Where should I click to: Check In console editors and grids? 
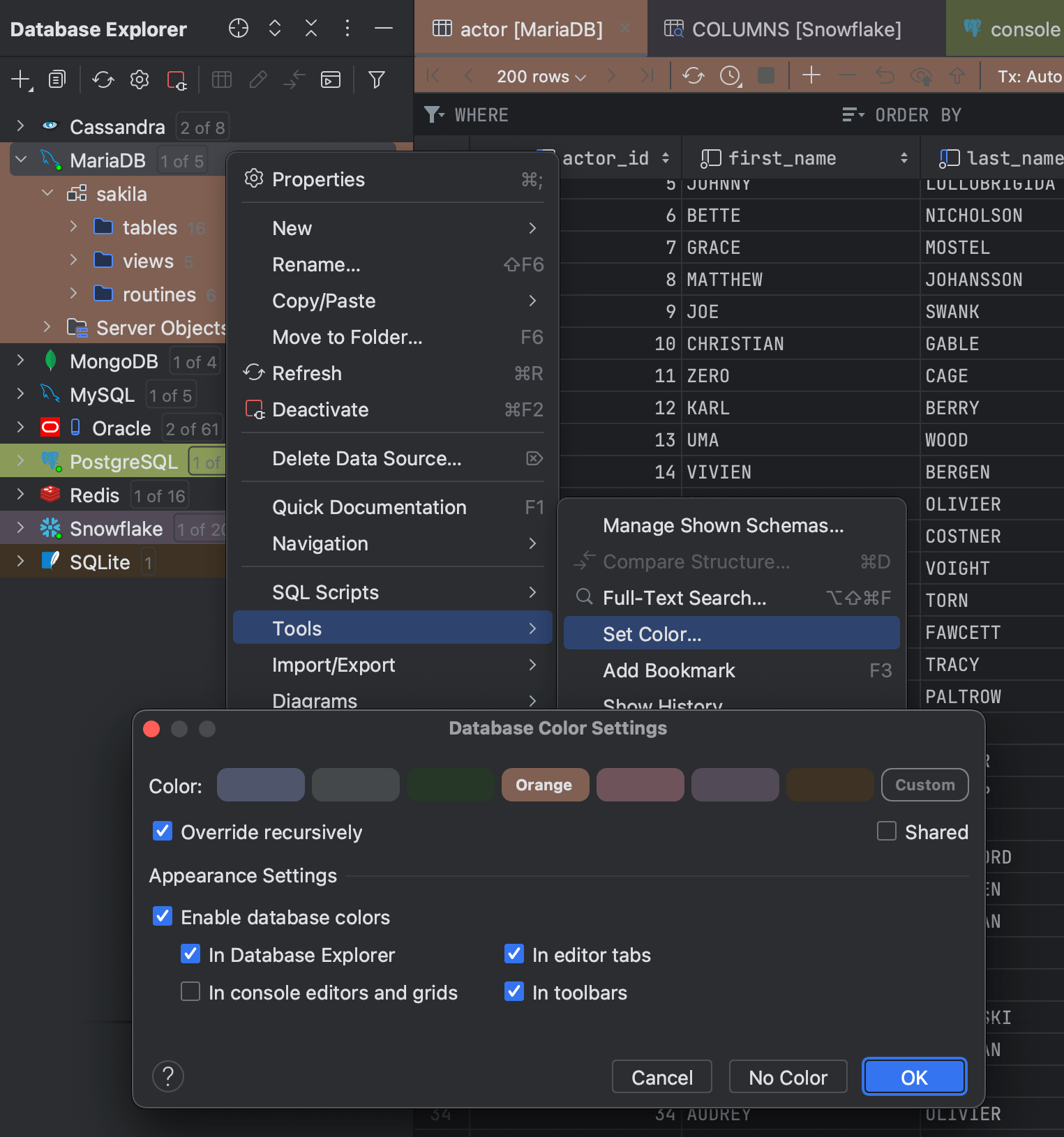[x=190, y=992]
